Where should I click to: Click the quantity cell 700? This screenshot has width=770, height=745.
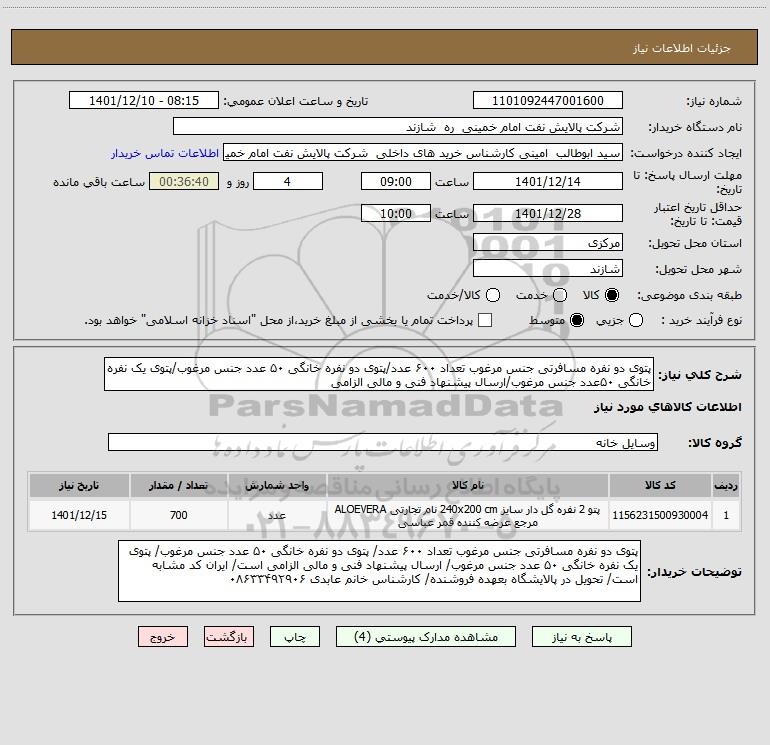(x=179, y=515)
